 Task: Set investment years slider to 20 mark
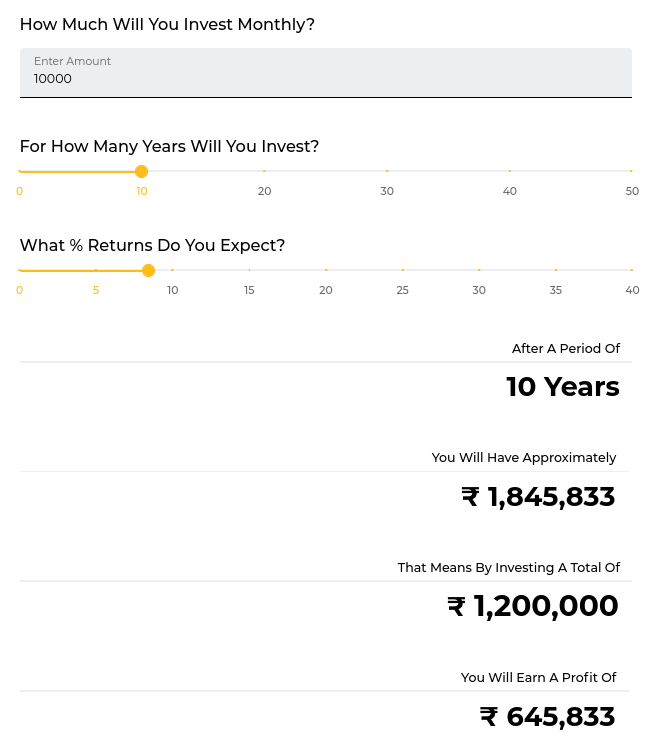264,171
